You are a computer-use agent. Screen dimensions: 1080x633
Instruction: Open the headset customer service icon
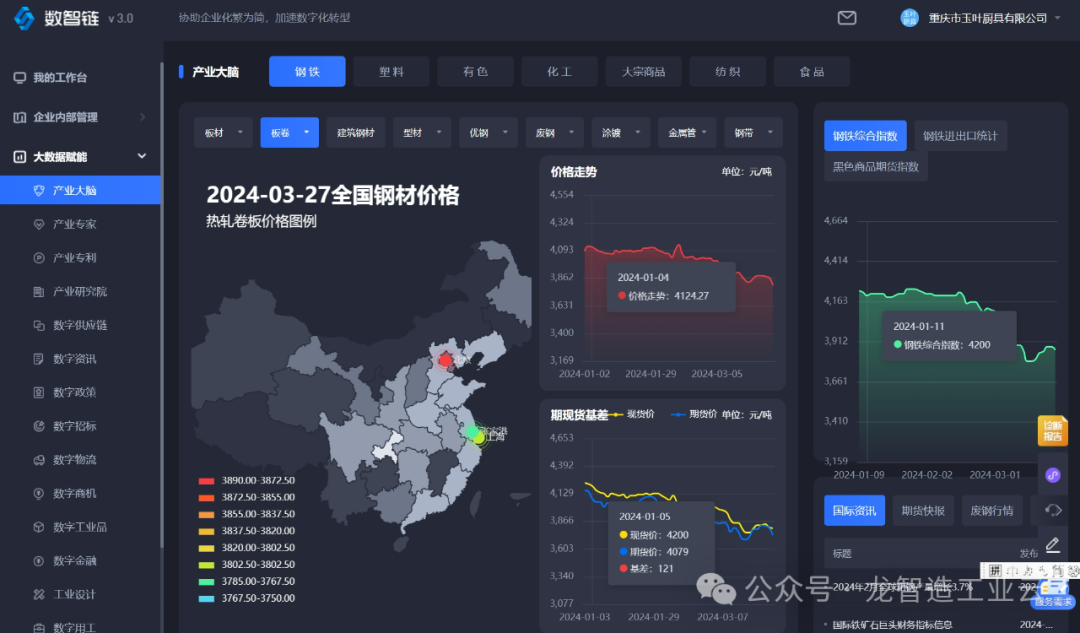(x=1052, y=510)
